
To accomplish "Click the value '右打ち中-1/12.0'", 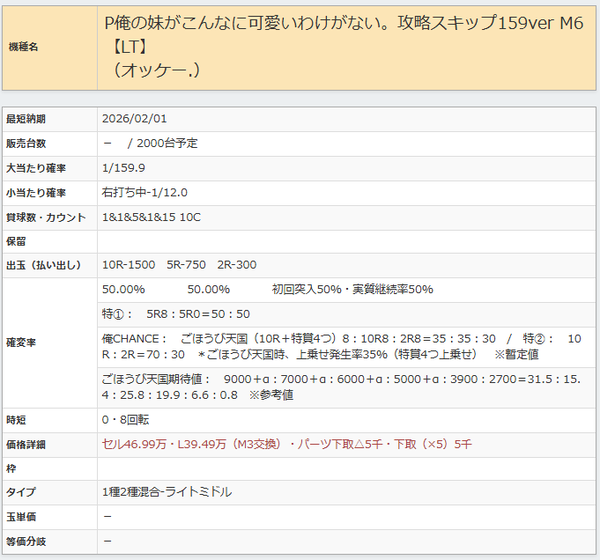I will pos(145,192).
